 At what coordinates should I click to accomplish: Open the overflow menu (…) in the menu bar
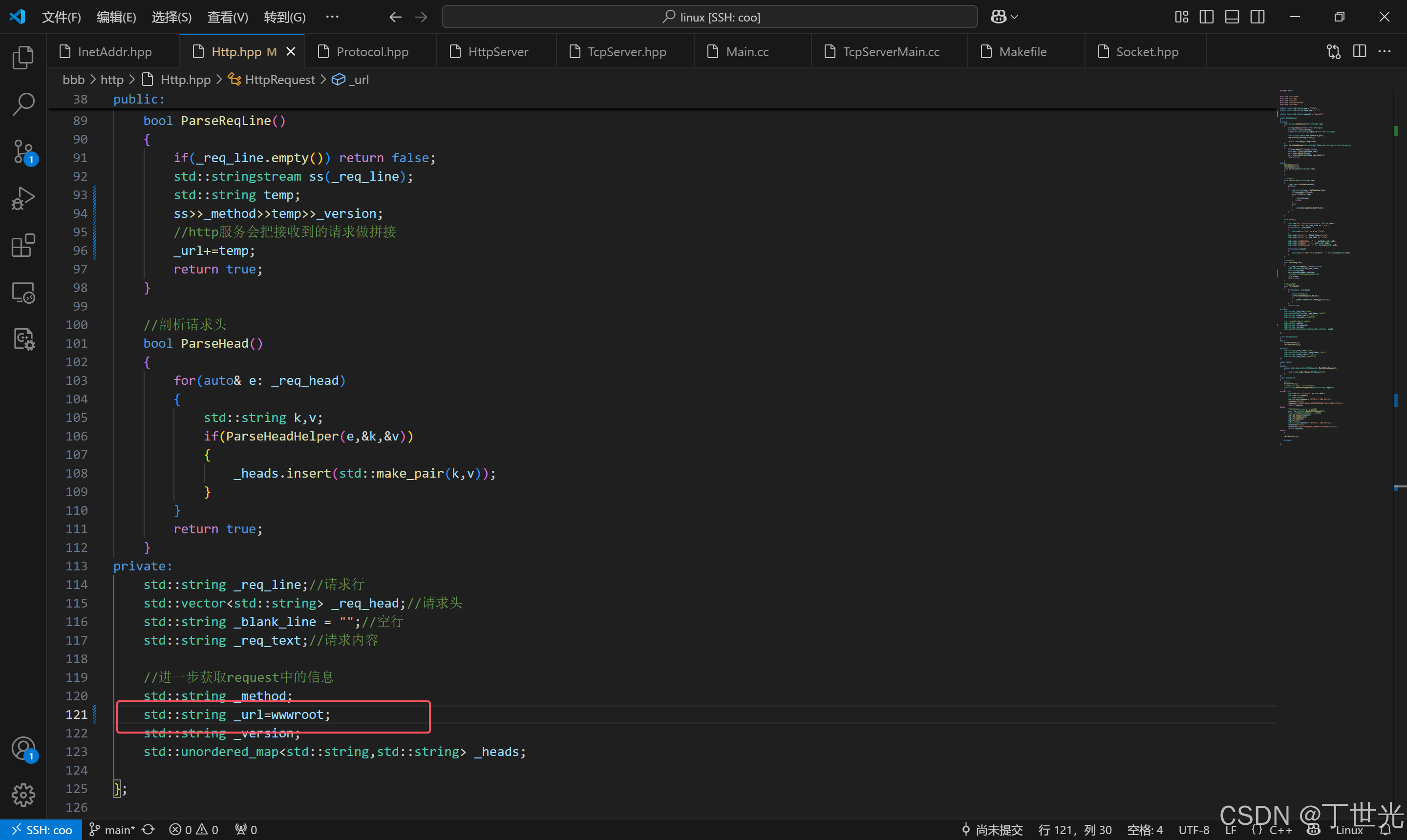click(332, 17)
